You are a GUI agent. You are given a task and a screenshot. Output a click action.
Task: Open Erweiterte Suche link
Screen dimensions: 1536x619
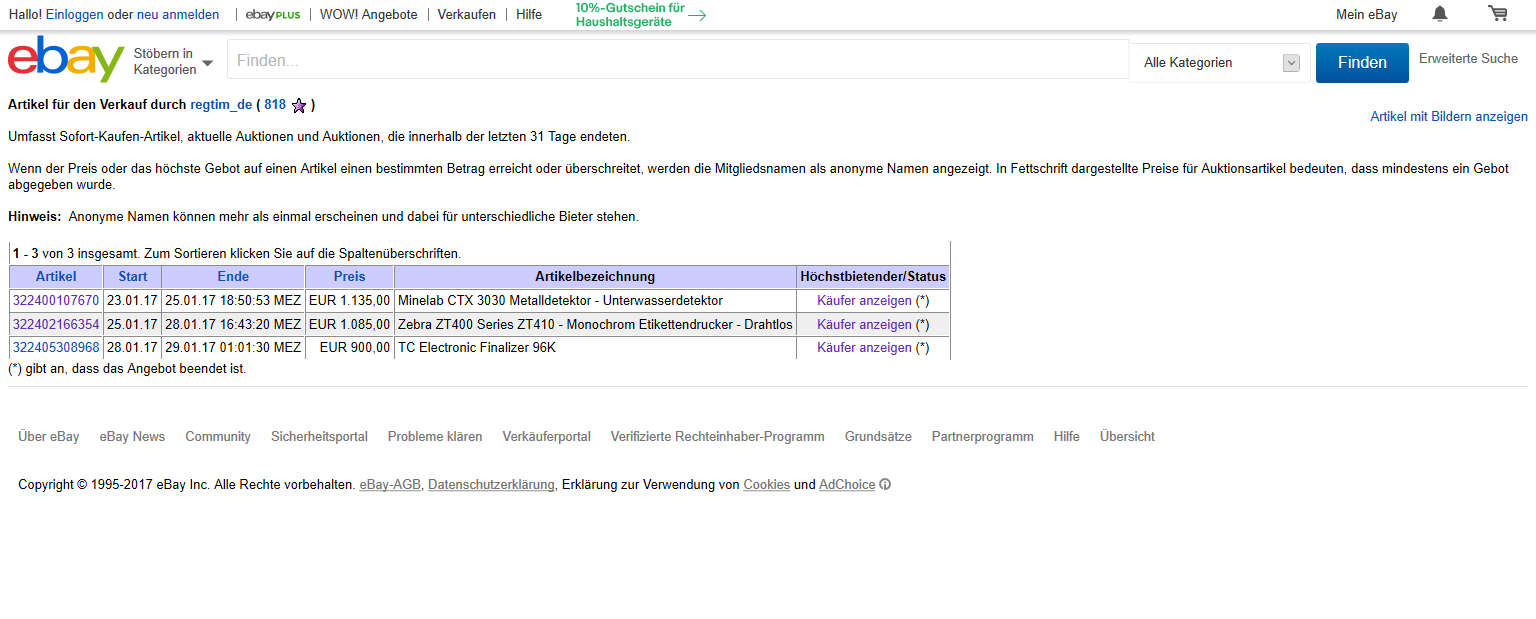(x=1468, y=59)
